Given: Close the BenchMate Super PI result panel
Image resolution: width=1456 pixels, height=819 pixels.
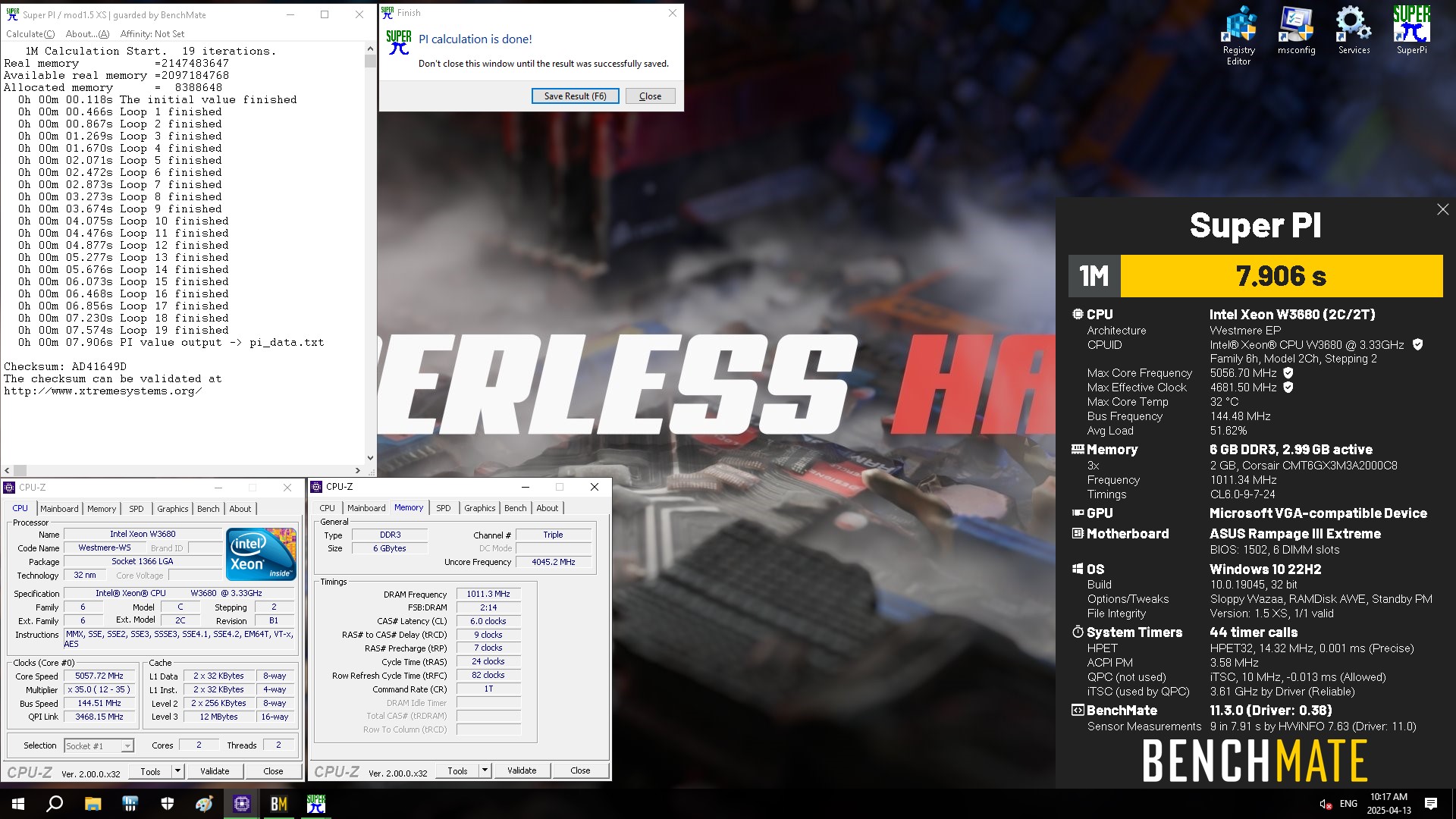Looking at the screenshot, I should (x=1442, y=209).
